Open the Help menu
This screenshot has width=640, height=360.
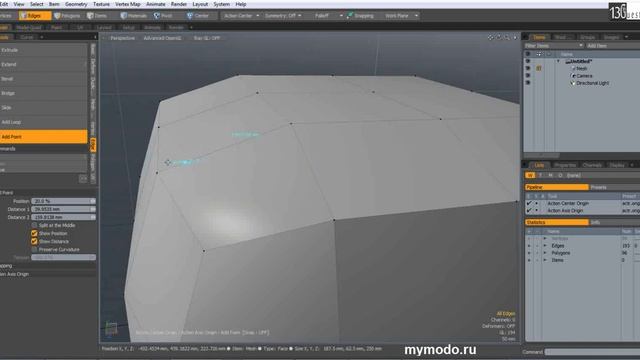point(241,4)
